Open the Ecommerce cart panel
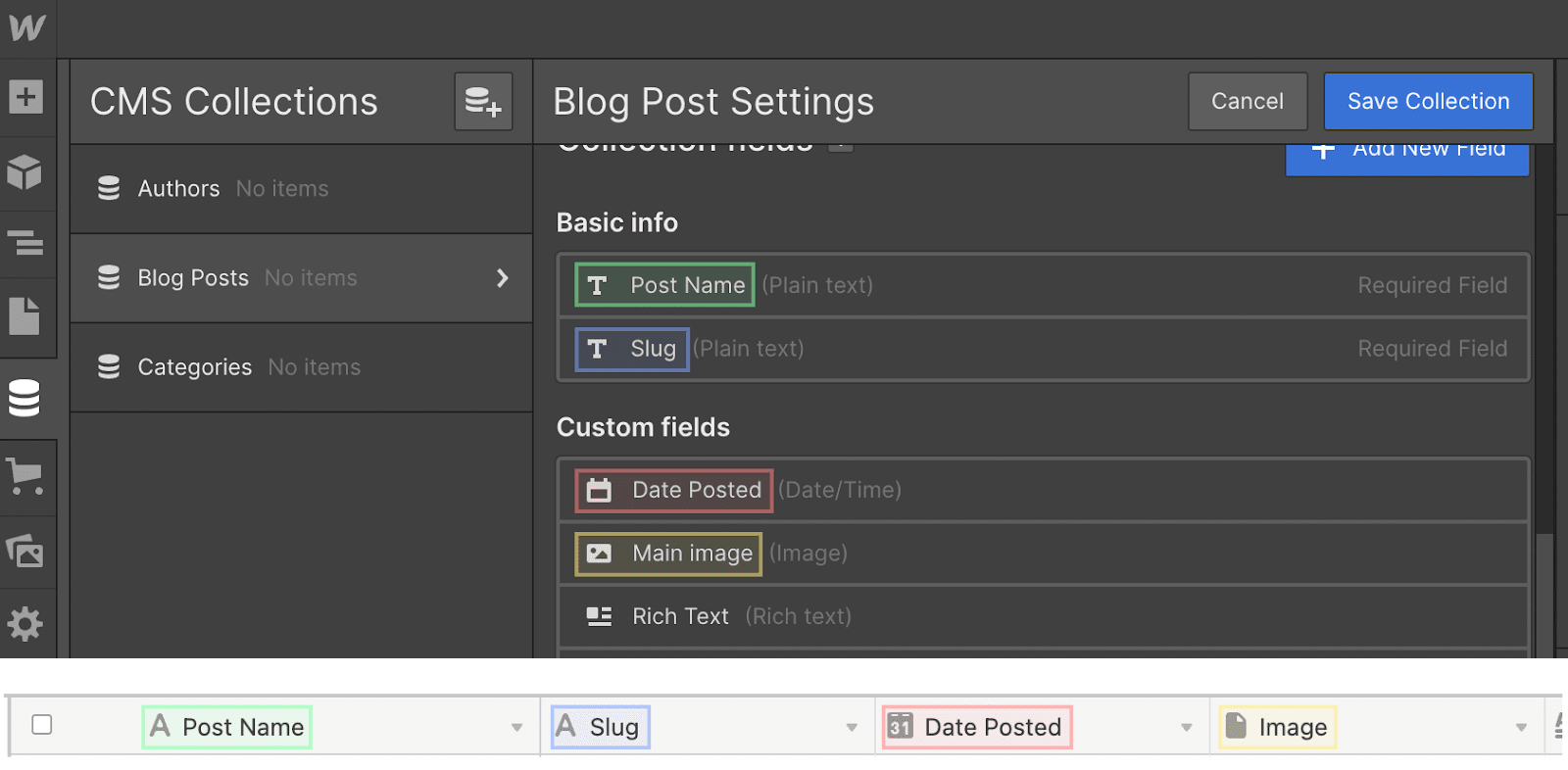 [x=25, y=477]
